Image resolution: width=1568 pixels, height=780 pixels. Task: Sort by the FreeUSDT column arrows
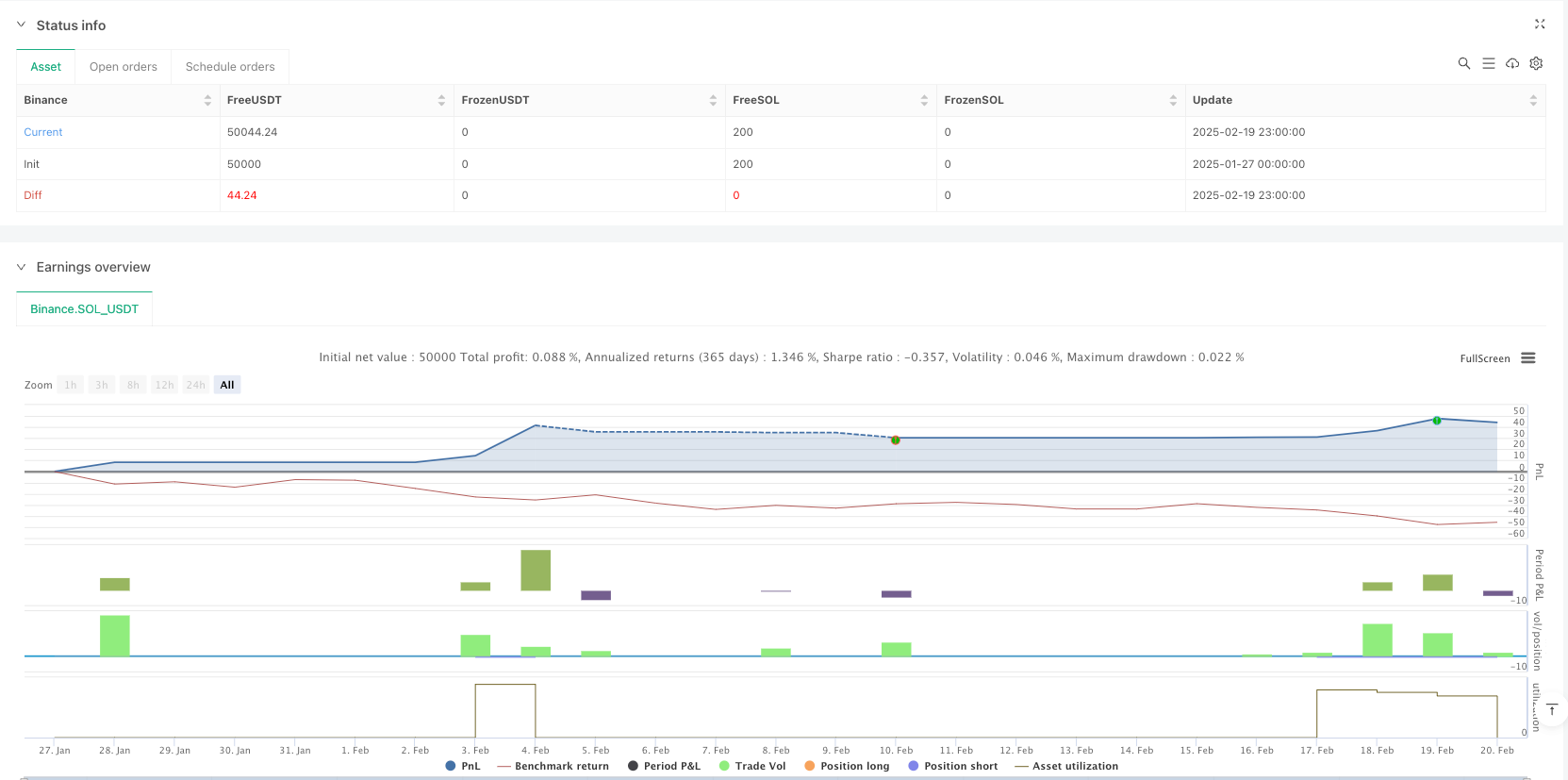point(441,100)
